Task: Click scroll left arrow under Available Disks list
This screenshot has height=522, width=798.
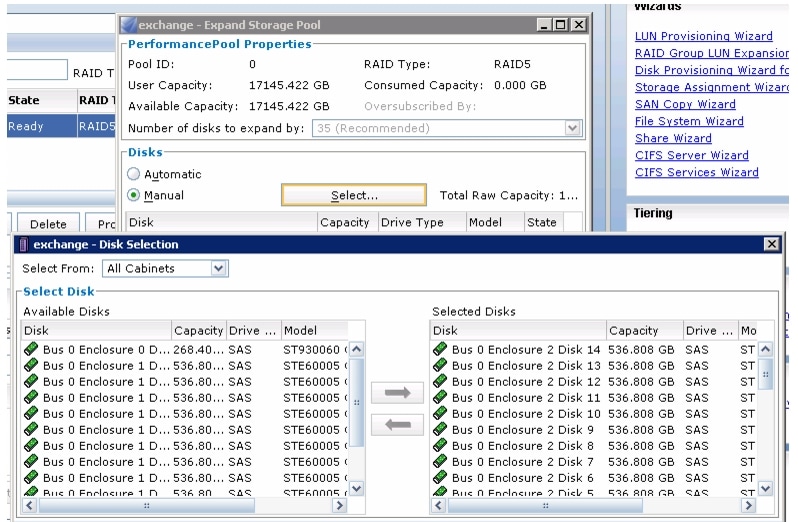Action: [30, 505]
